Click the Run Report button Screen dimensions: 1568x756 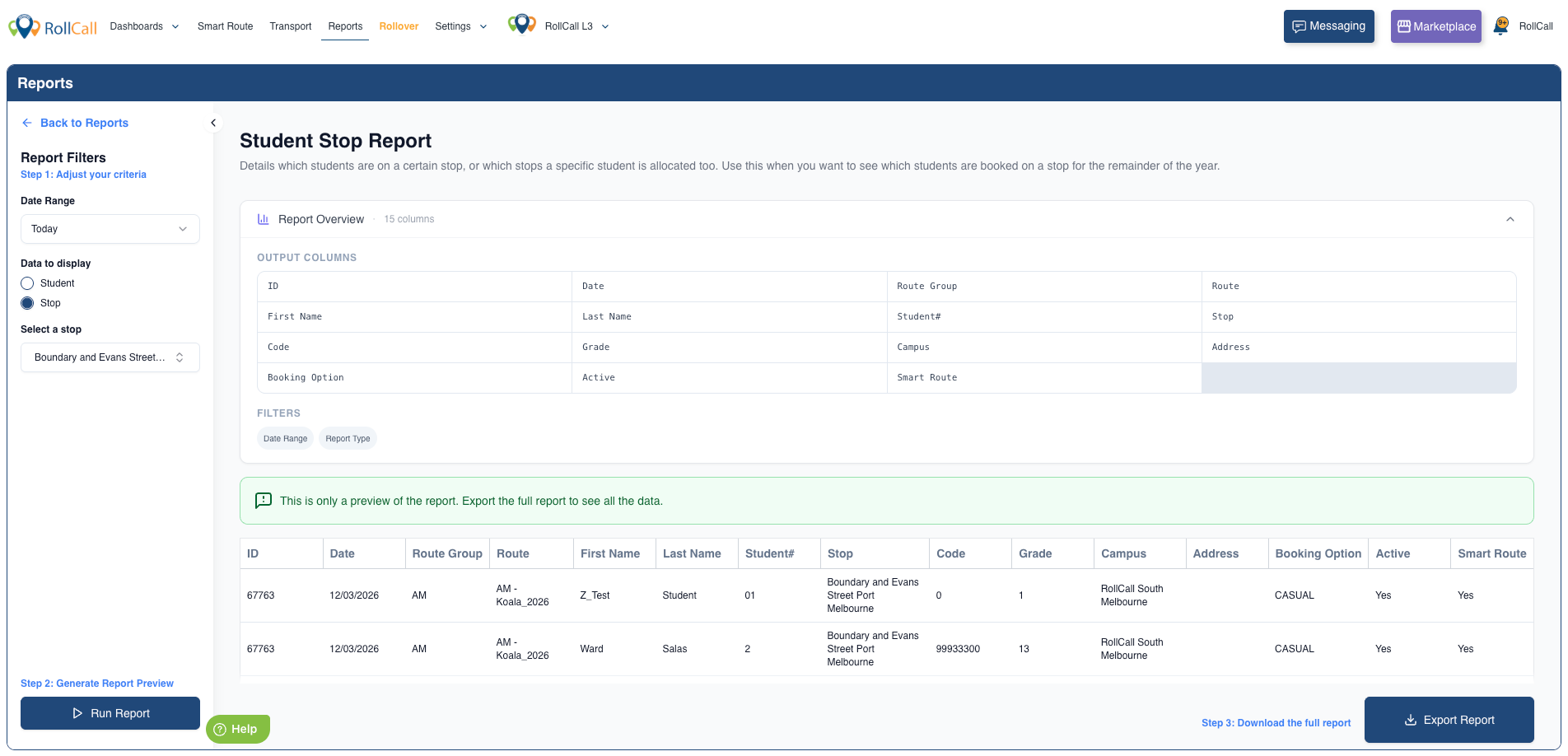(110, 713)
